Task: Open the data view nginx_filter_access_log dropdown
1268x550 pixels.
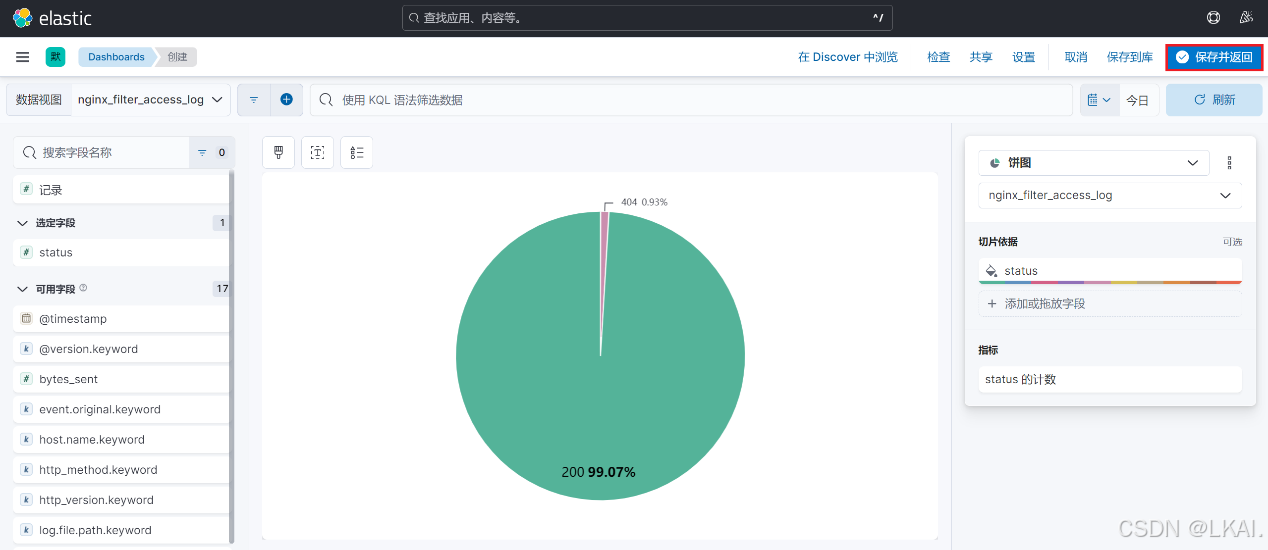Action: 151,100
